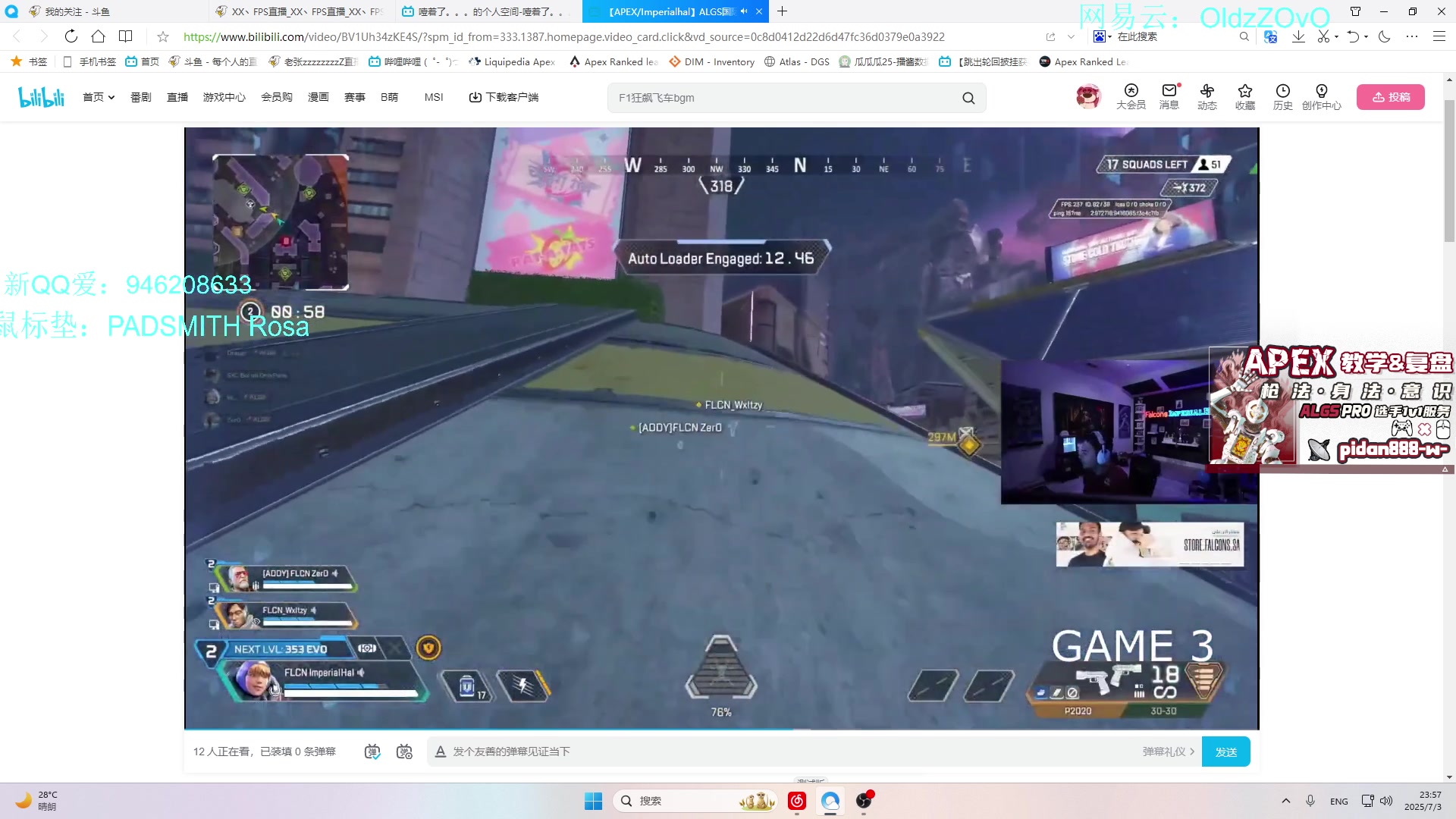The height and width of the screenshot is (819, 1456).
Task: Open the browser hamburger menu
Action: pos(1439,36)
